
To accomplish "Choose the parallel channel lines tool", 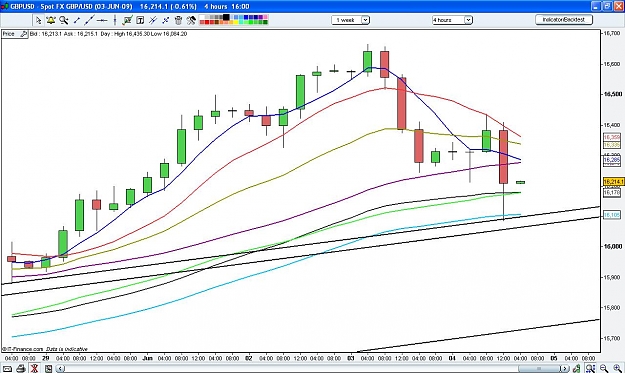I will click(x=153, y=20).
